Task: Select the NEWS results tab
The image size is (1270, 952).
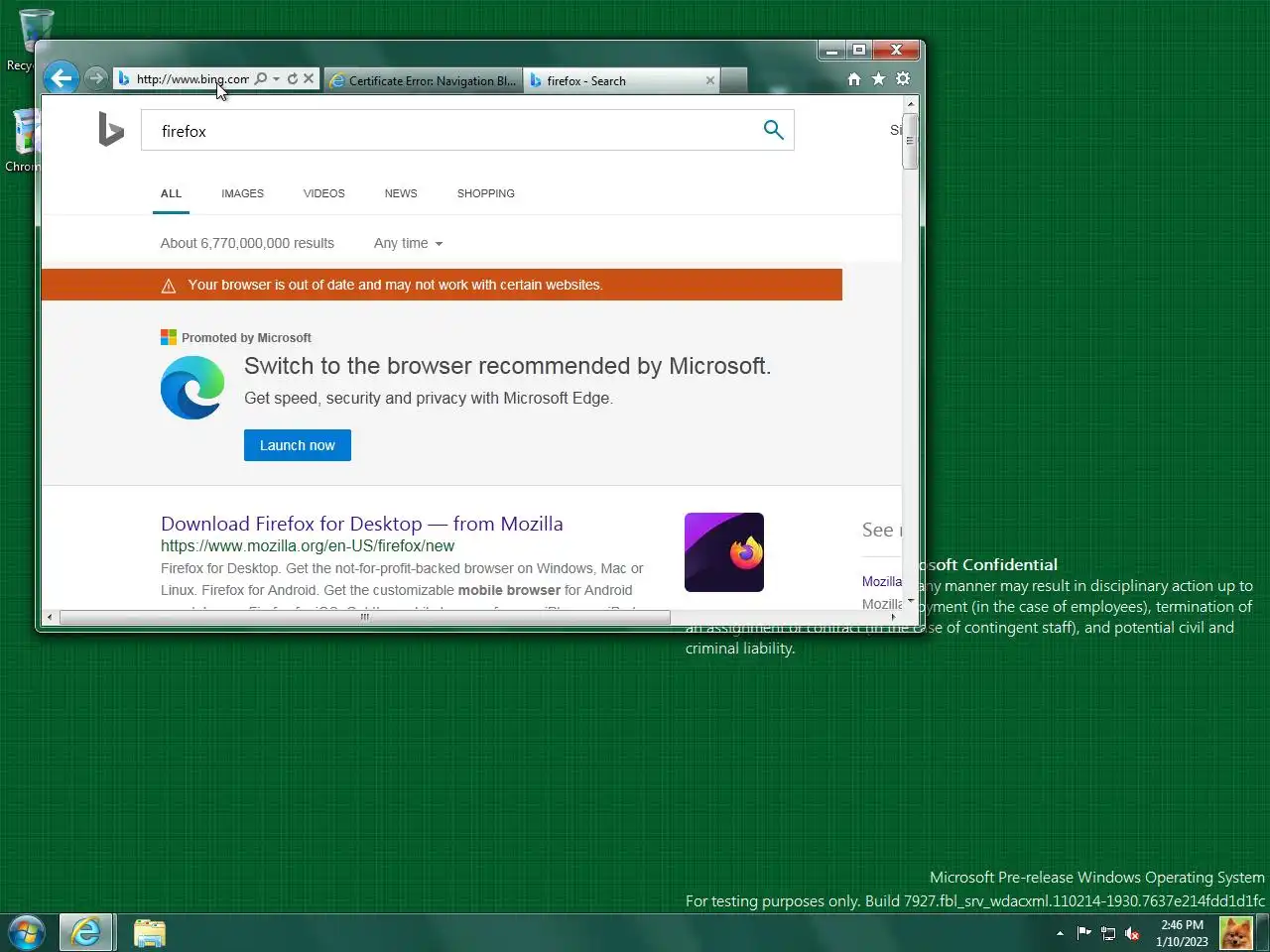Action: (401, 193)
